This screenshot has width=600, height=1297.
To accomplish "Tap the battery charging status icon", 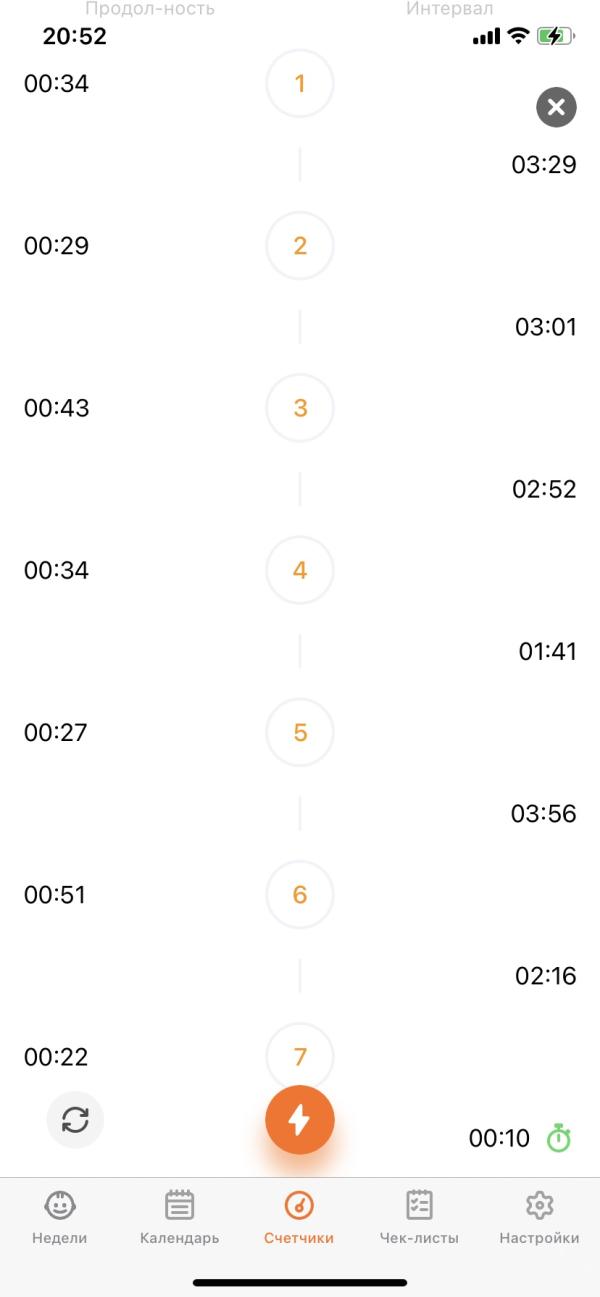I will (x=557, y=37).
